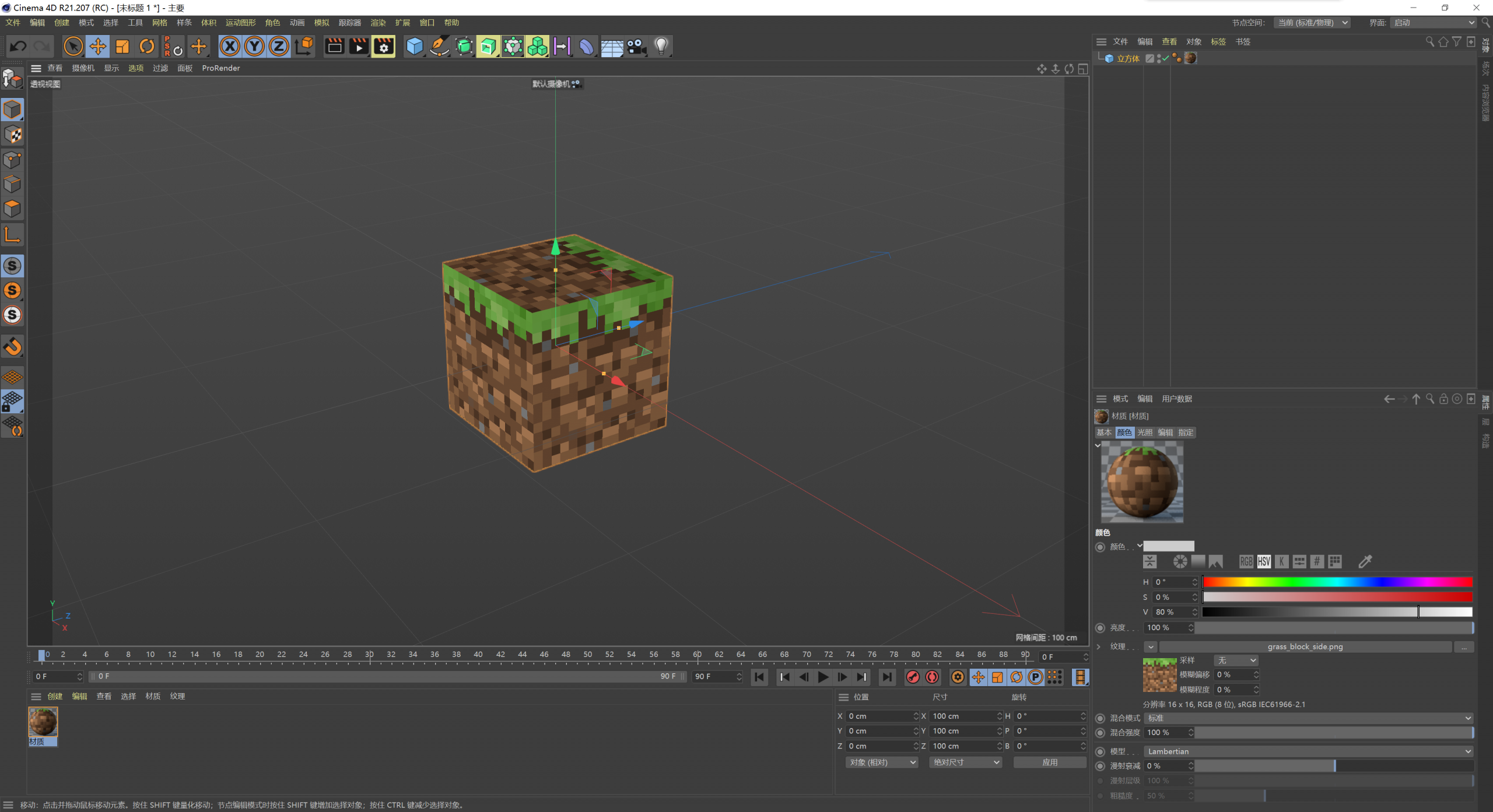This screenshot has height=812, width=1493.
Task: Open the texture options dropdown arrow beside 纹理
Action: coord(1150,647)
